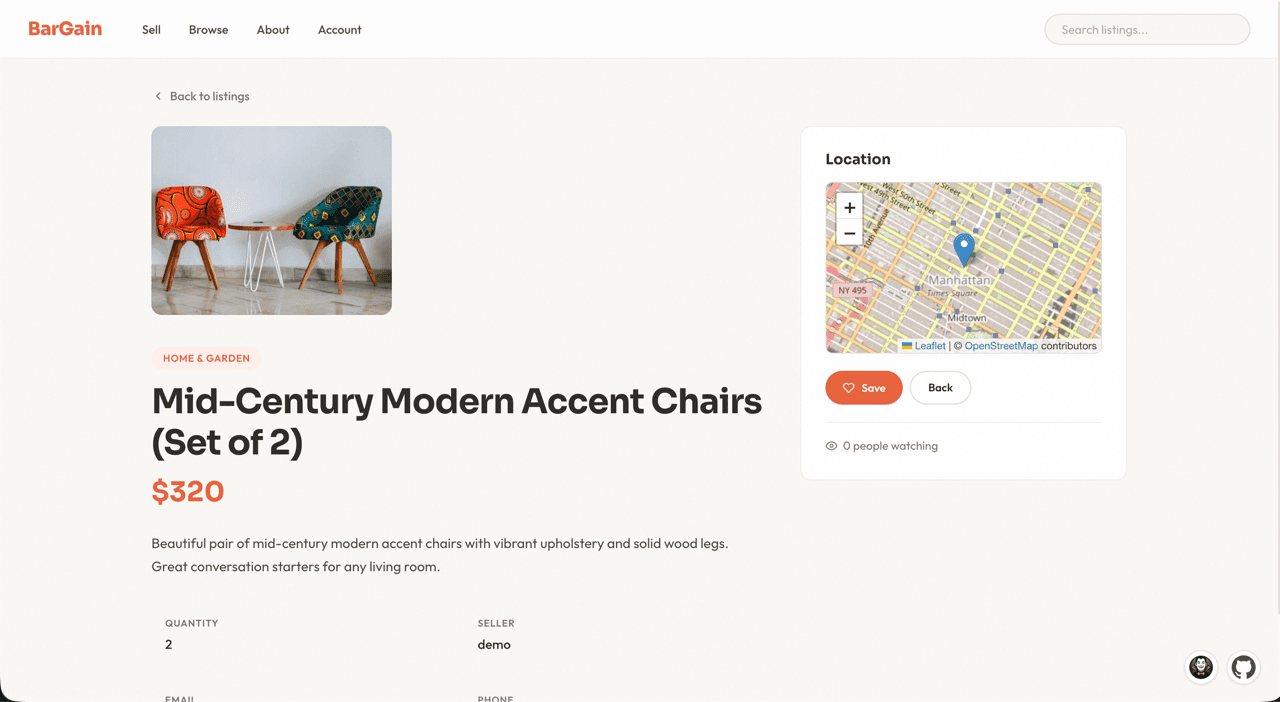Screen dimensions: 1280x702
Task: Open the About page
Action: click(273, 30)
